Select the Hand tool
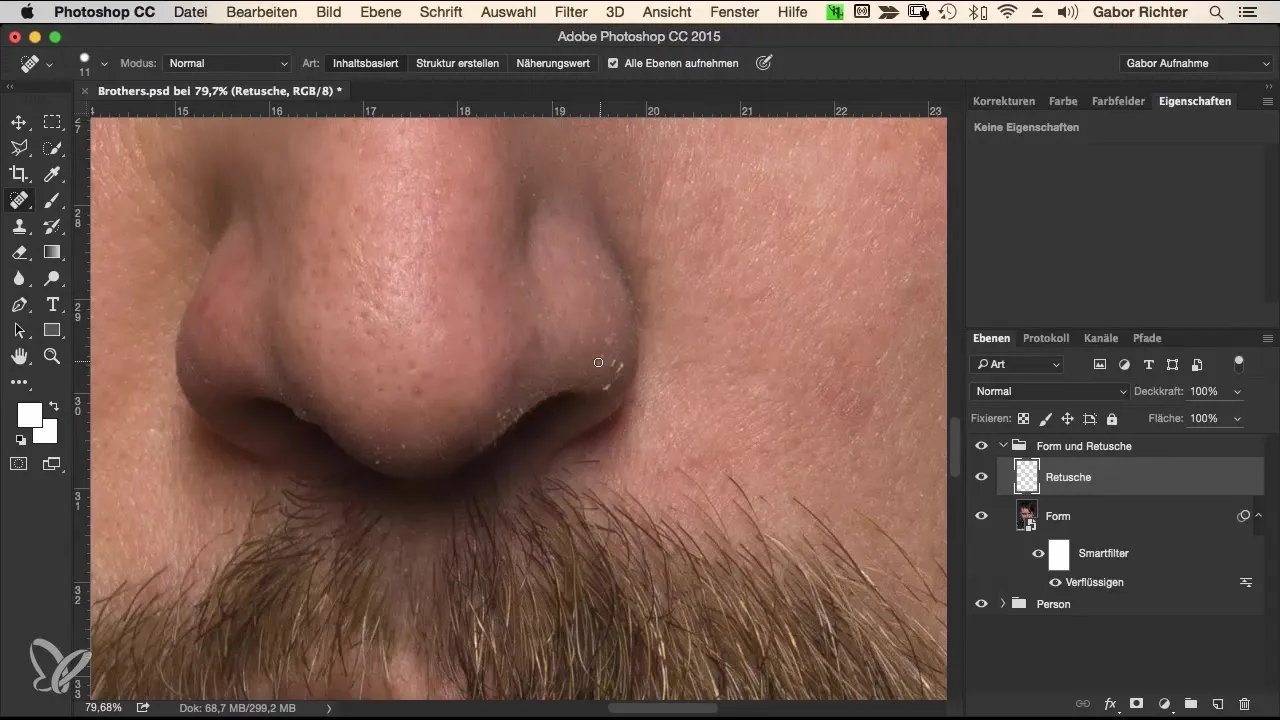 click(19, 356)
